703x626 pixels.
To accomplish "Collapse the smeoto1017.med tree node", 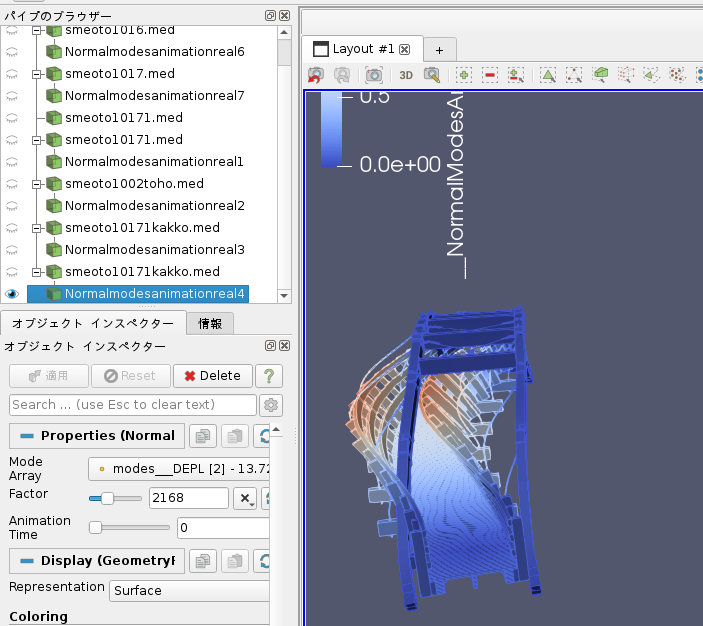I will [36, 74].
